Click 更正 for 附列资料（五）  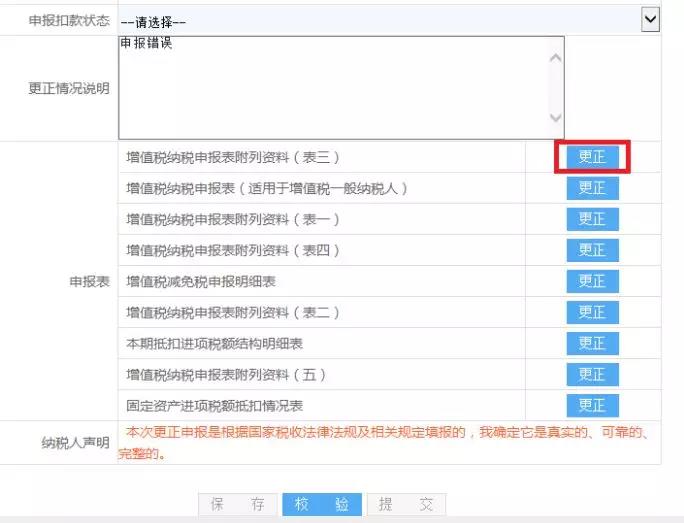[592, 375]
